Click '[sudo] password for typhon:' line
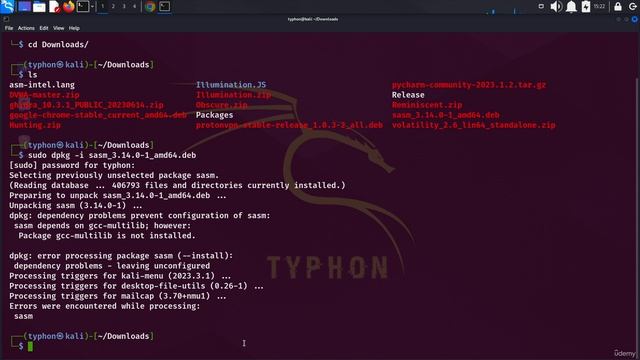 (x=72, y=165)
